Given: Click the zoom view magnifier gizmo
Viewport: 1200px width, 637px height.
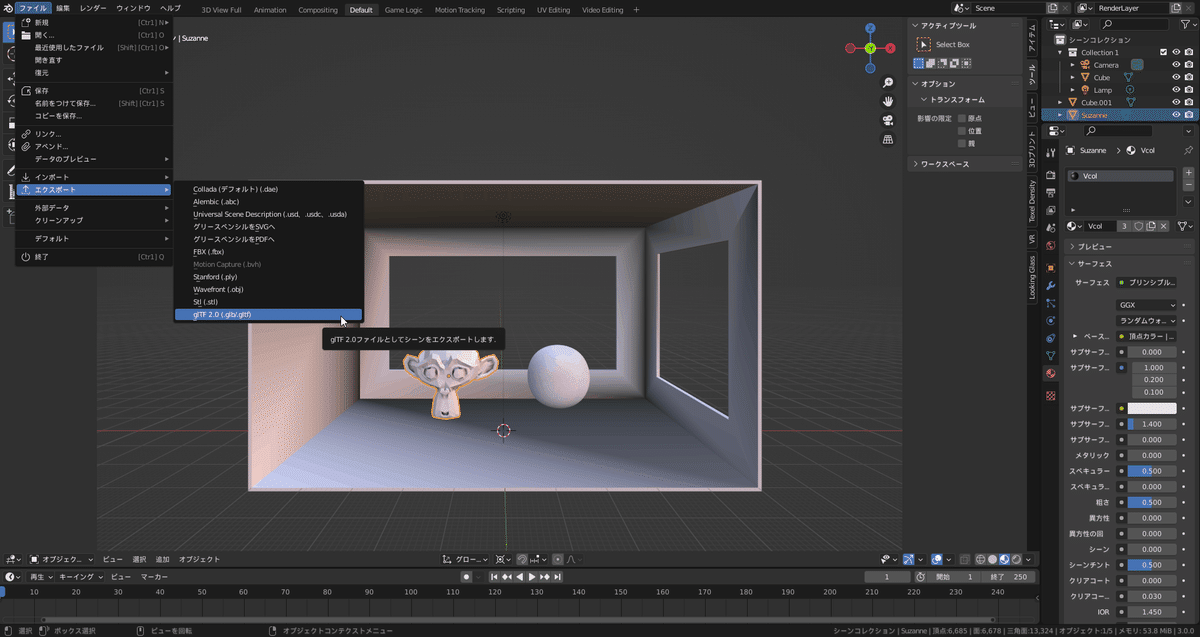Looking at the screenshot, I should [x=887, y=82].
